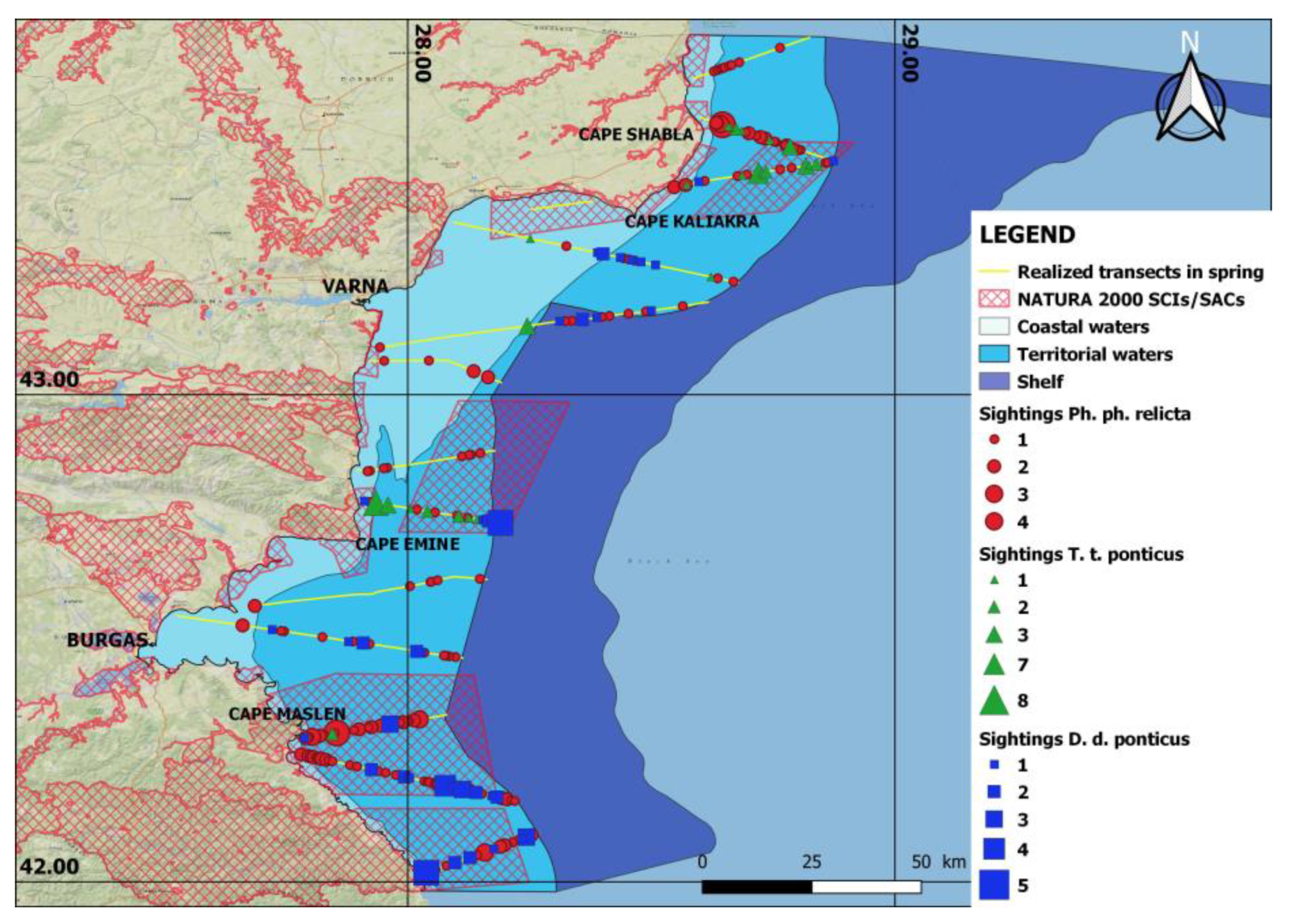Click the Territorial waters legend color box
Image resolution: width=1295 pixels, height=924 pixels.
click(x=994, y=354)
